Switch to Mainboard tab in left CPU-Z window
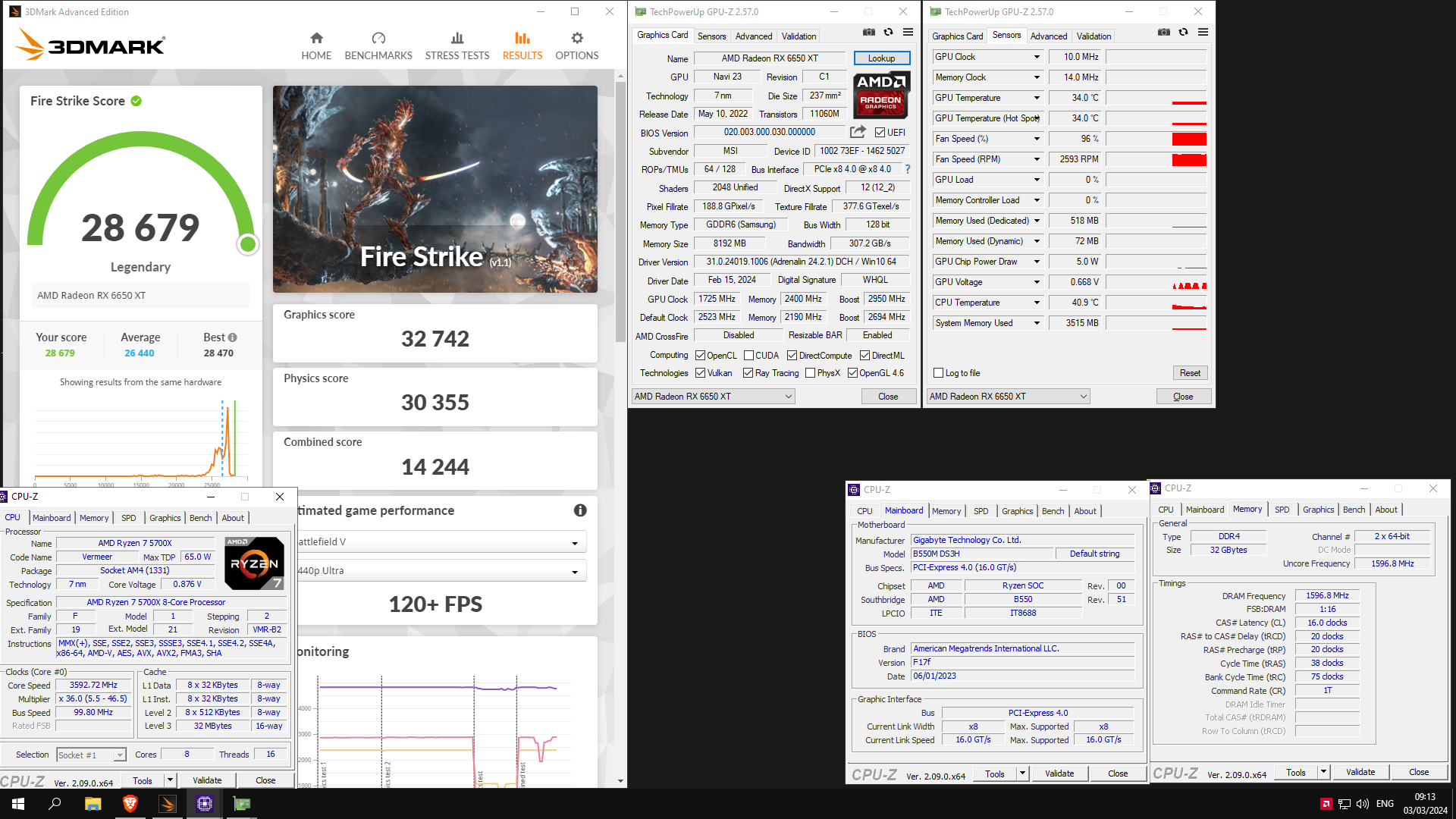 [52, 518]
